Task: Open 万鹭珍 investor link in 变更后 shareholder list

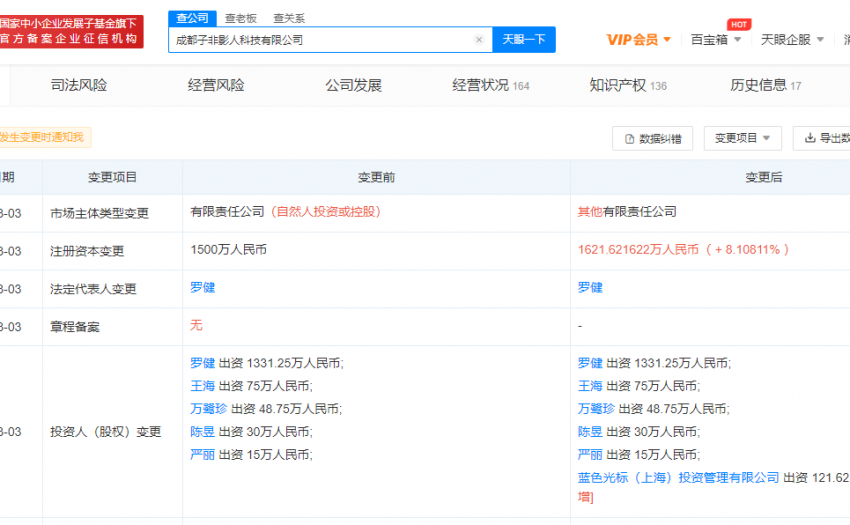Action: click(x=596, y=408)
